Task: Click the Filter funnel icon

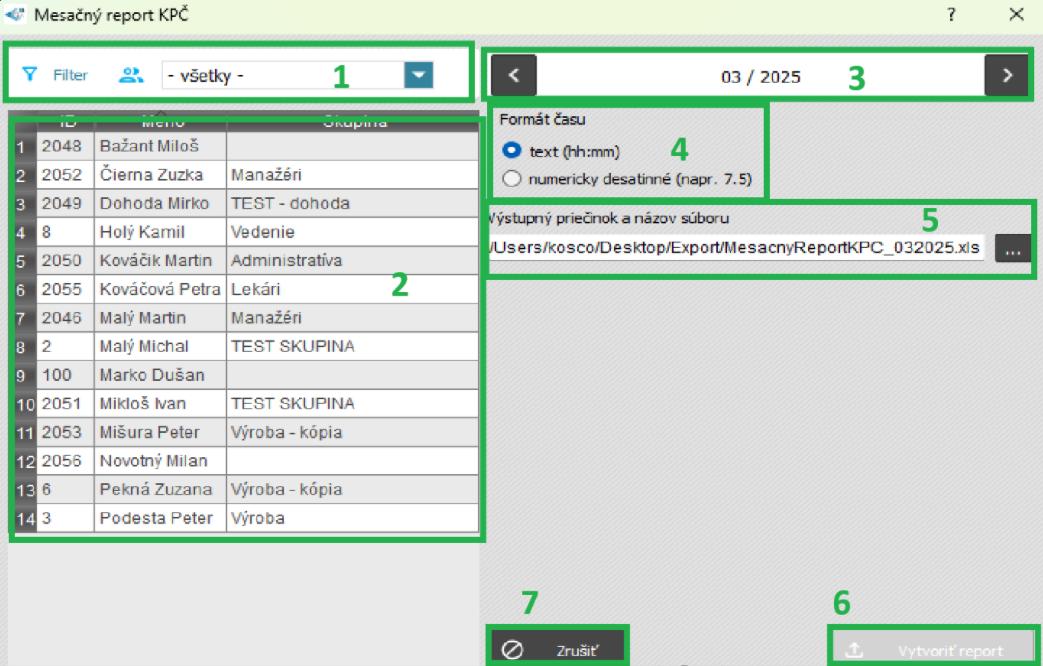Action: tap(30, 74)
